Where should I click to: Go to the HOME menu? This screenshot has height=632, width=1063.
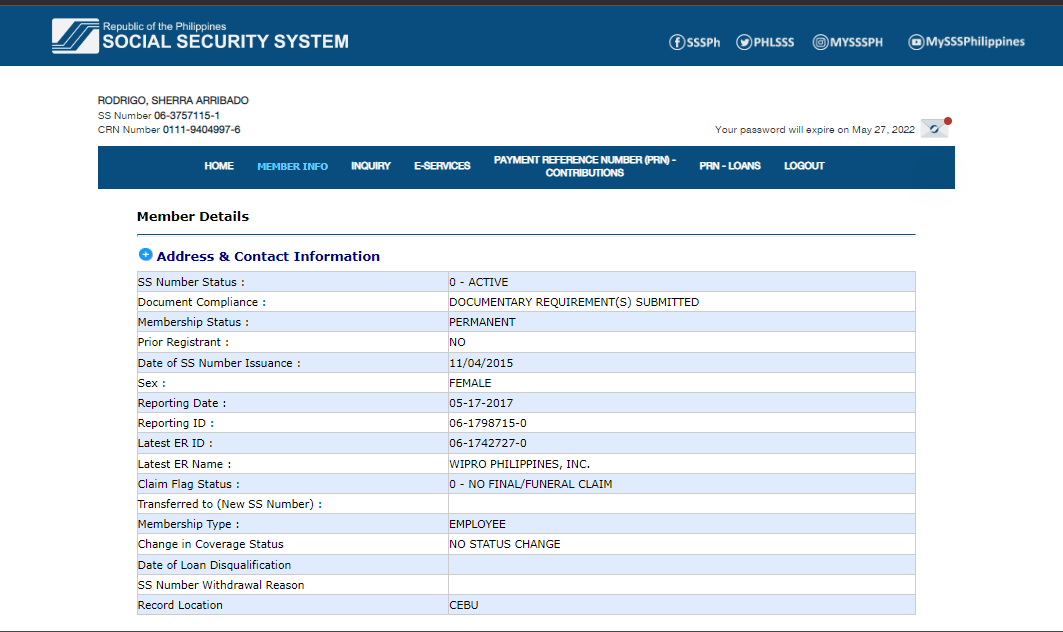pos(219,166)
